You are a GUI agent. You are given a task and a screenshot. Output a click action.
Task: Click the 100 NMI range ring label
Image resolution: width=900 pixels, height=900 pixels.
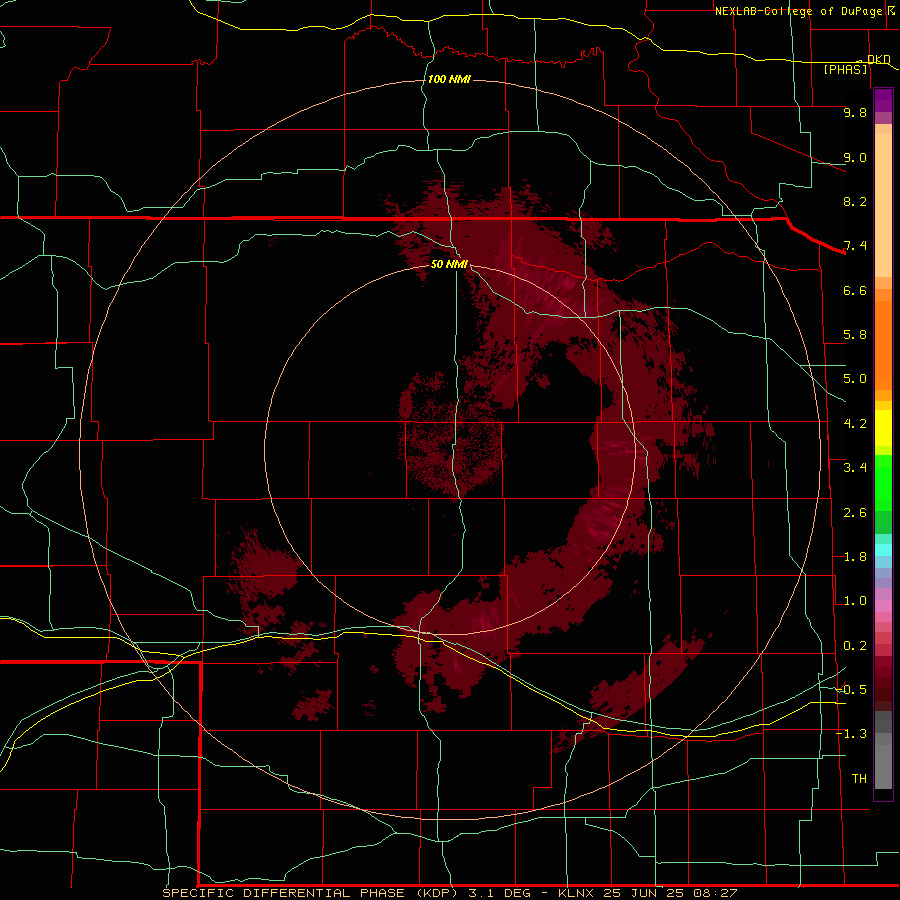449,79
